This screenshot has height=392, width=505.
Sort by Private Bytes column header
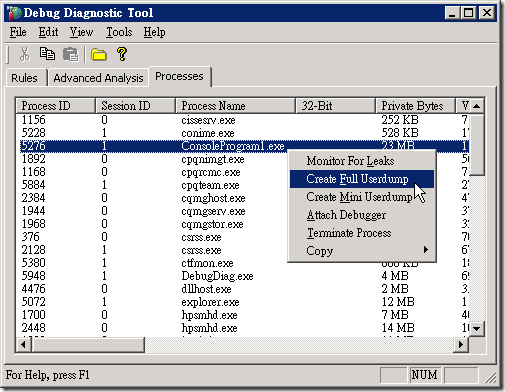[415, 106]
